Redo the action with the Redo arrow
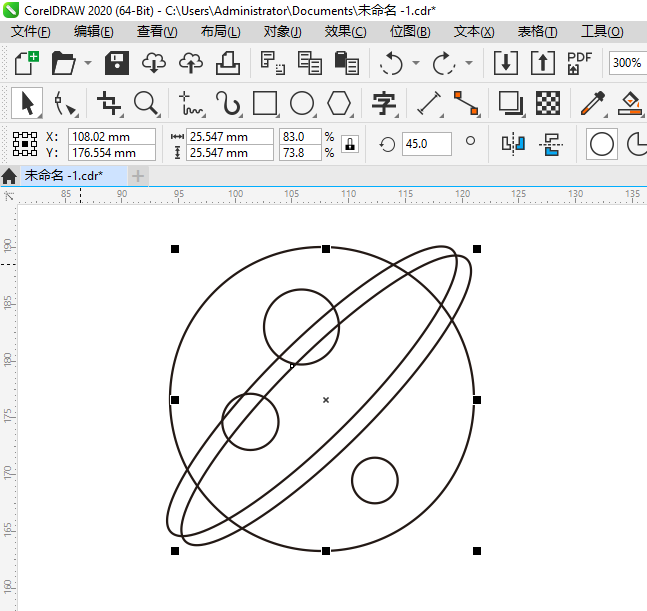 click(x=444, y=63)
